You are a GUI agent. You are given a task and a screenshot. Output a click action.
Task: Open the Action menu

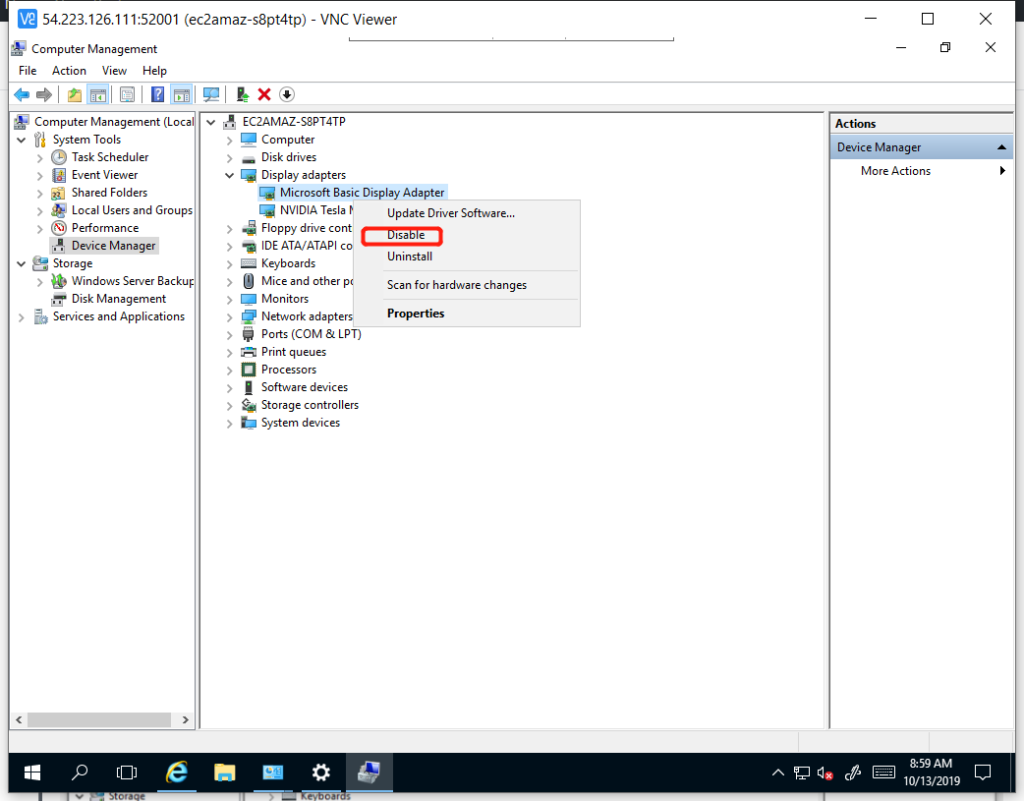(69, 71)
